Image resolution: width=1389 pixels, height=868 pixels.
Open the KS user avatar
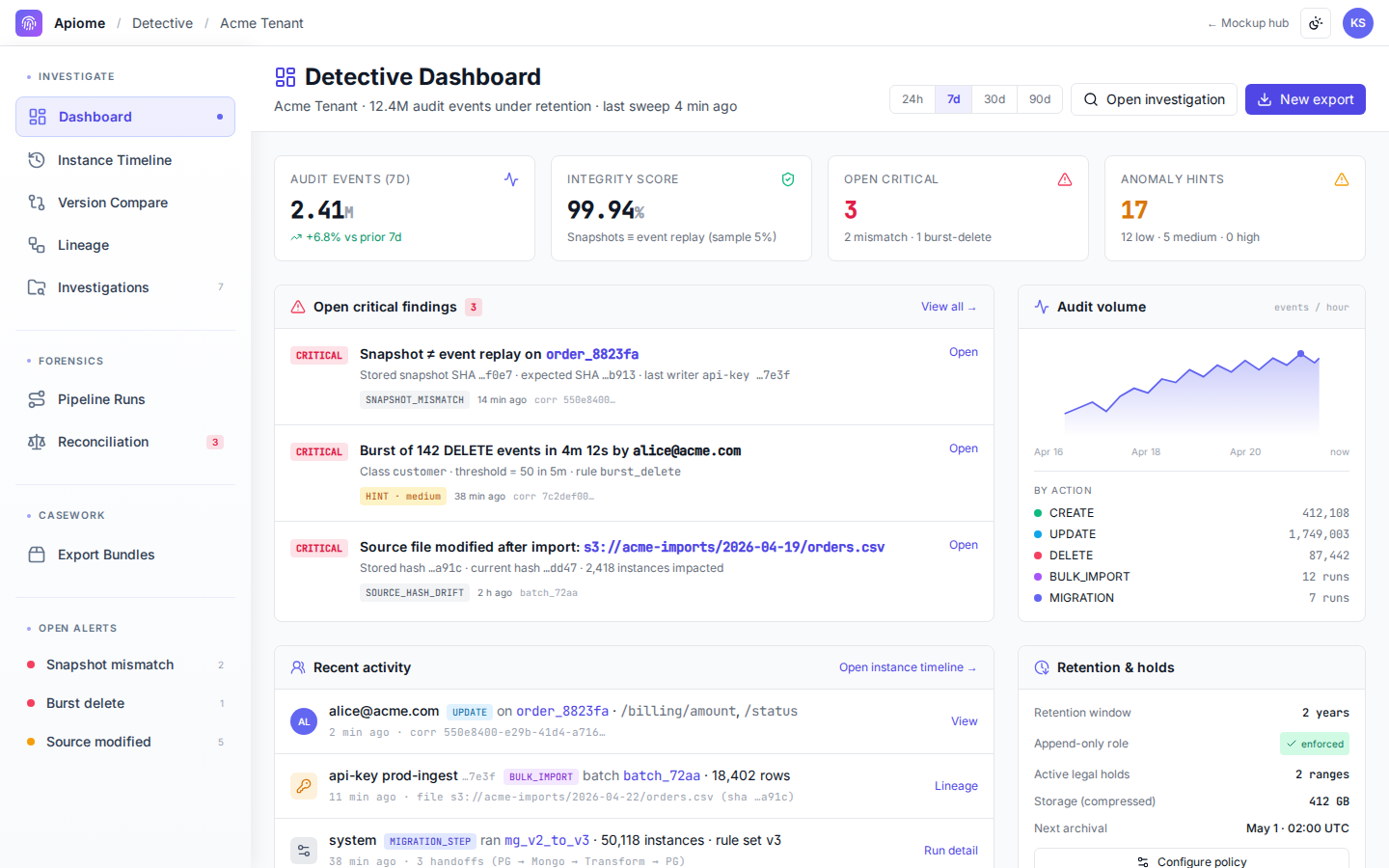click(x=1358, y=23)
